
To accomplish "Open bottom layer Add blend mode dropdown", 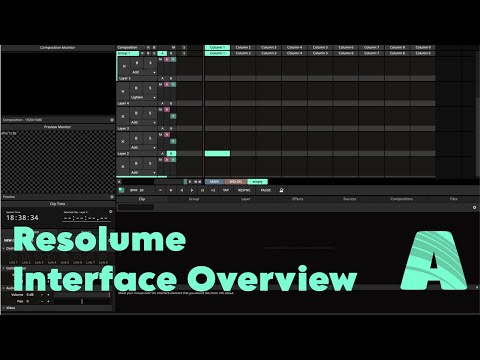I will (143, 172).
